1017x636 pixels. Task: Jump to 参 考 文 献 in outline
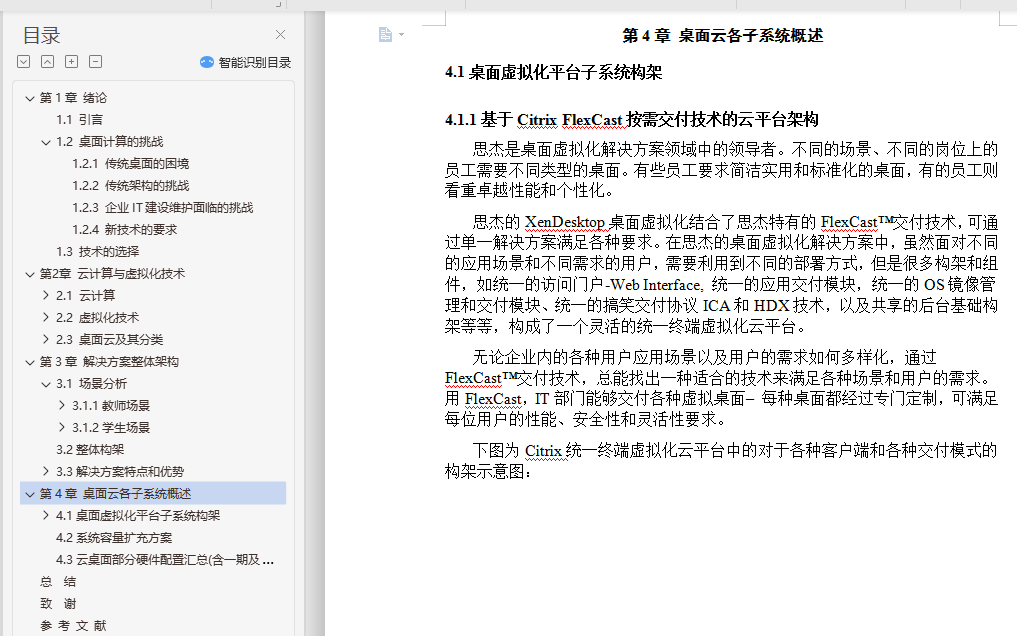73,626
